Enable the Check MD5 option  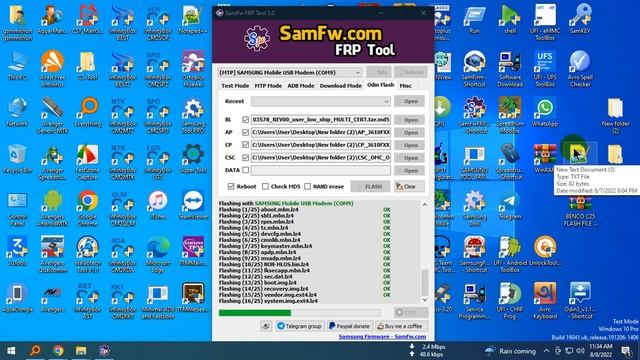(265, 186)
